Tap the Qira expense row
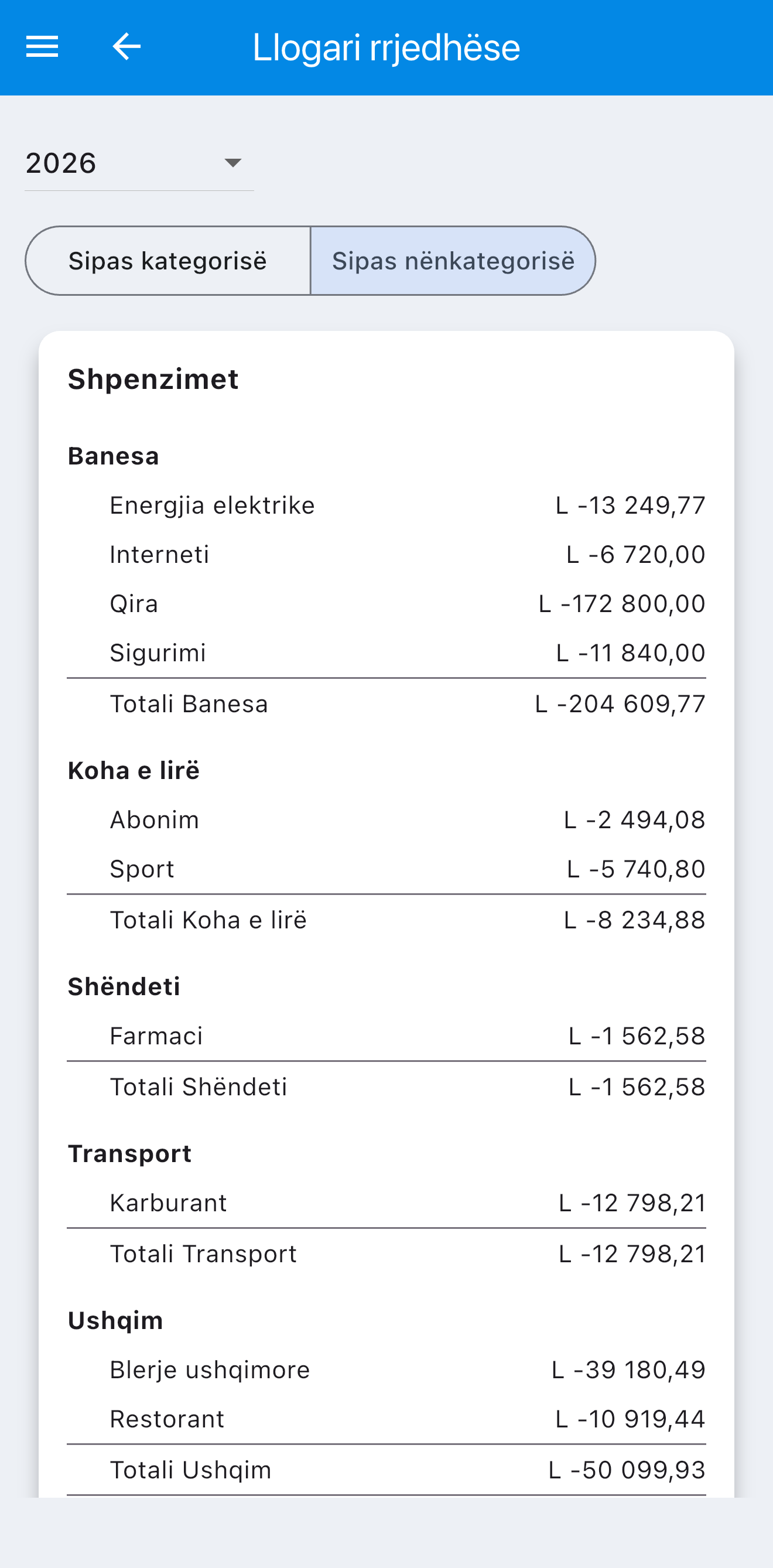The width and height of the screenshot is (773, 1568). pos(386,604)
